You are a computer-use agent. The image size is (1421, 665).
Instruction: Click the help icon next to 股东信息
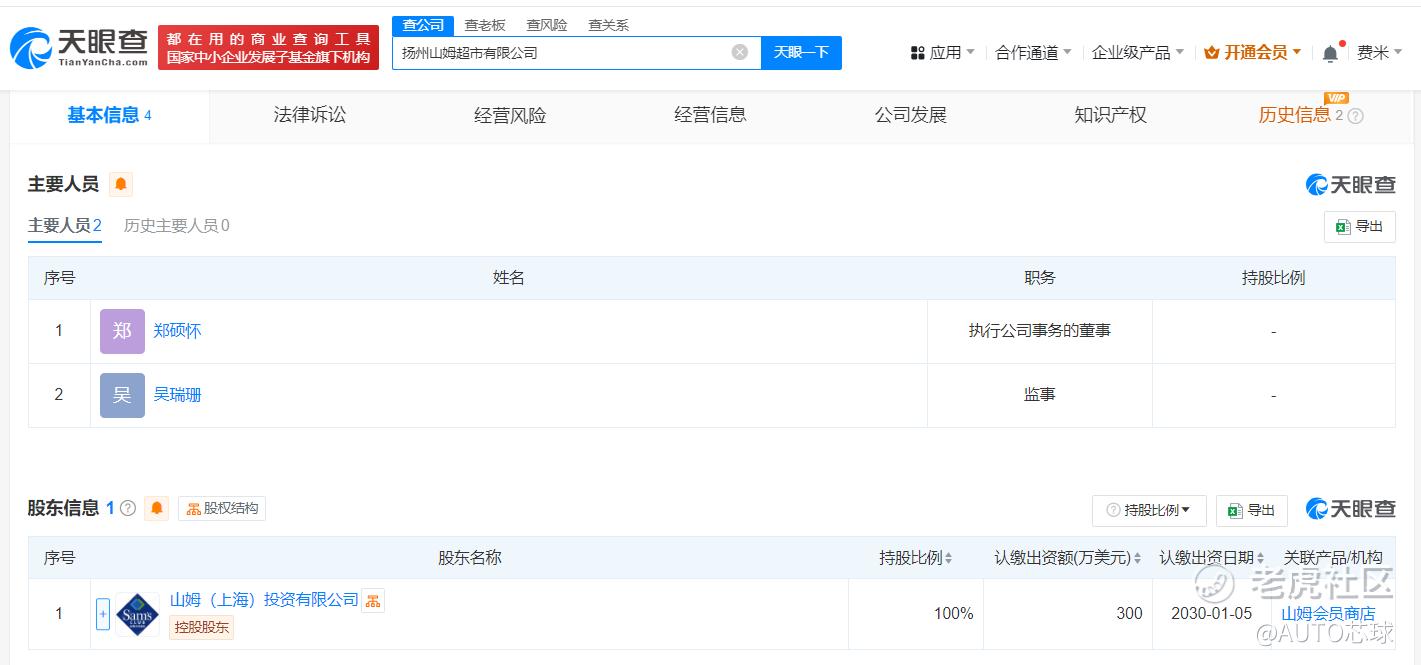click(x=128, y=508)
